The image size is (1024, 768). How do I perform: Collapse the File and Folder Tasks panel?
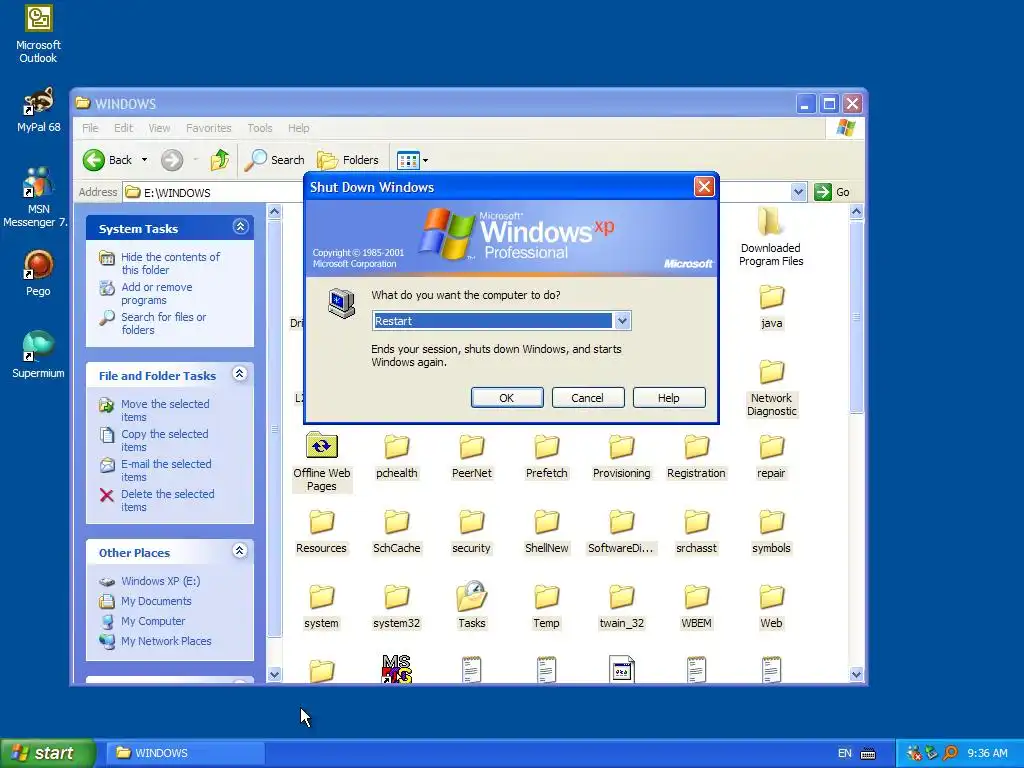[x=240, y=374]
